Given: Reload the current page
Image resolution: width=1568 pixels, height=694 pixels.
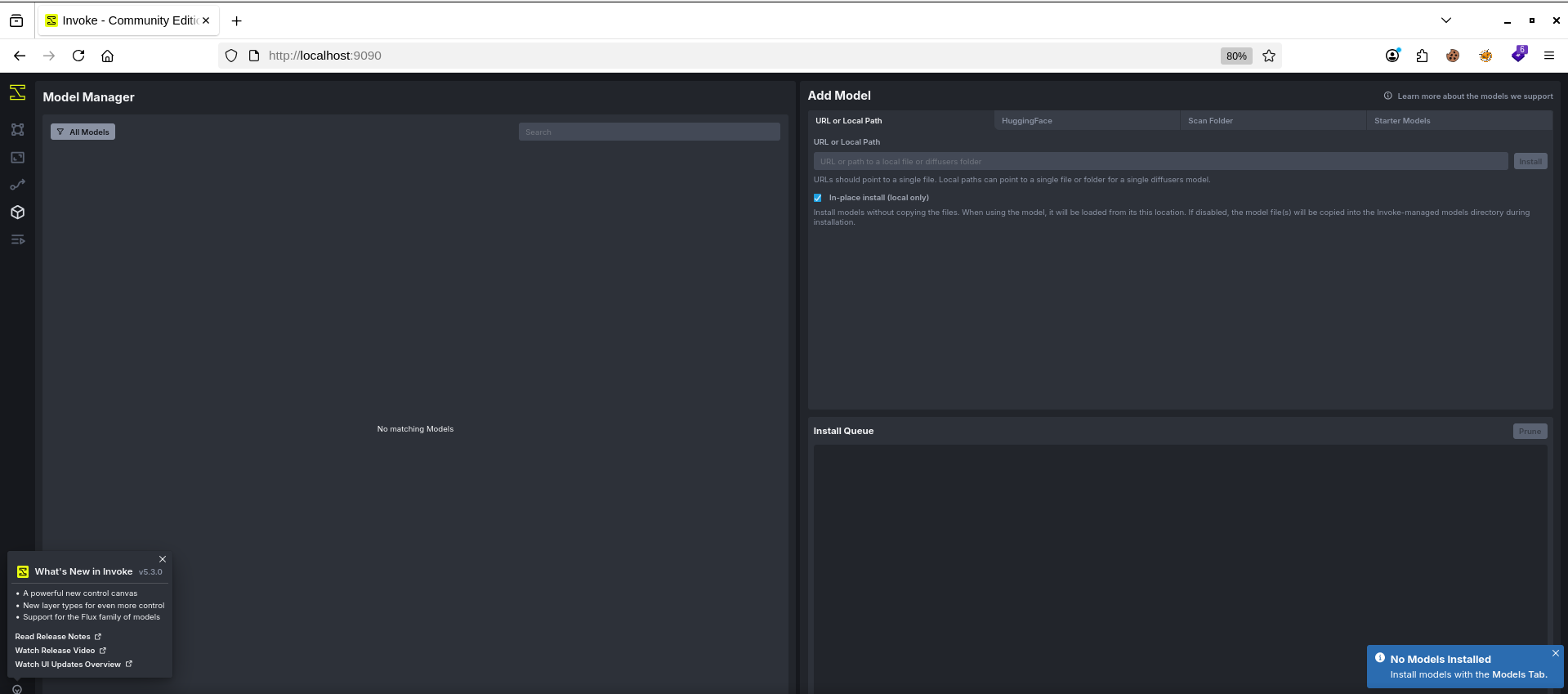Looking at the screenshot, I should 78,56.
